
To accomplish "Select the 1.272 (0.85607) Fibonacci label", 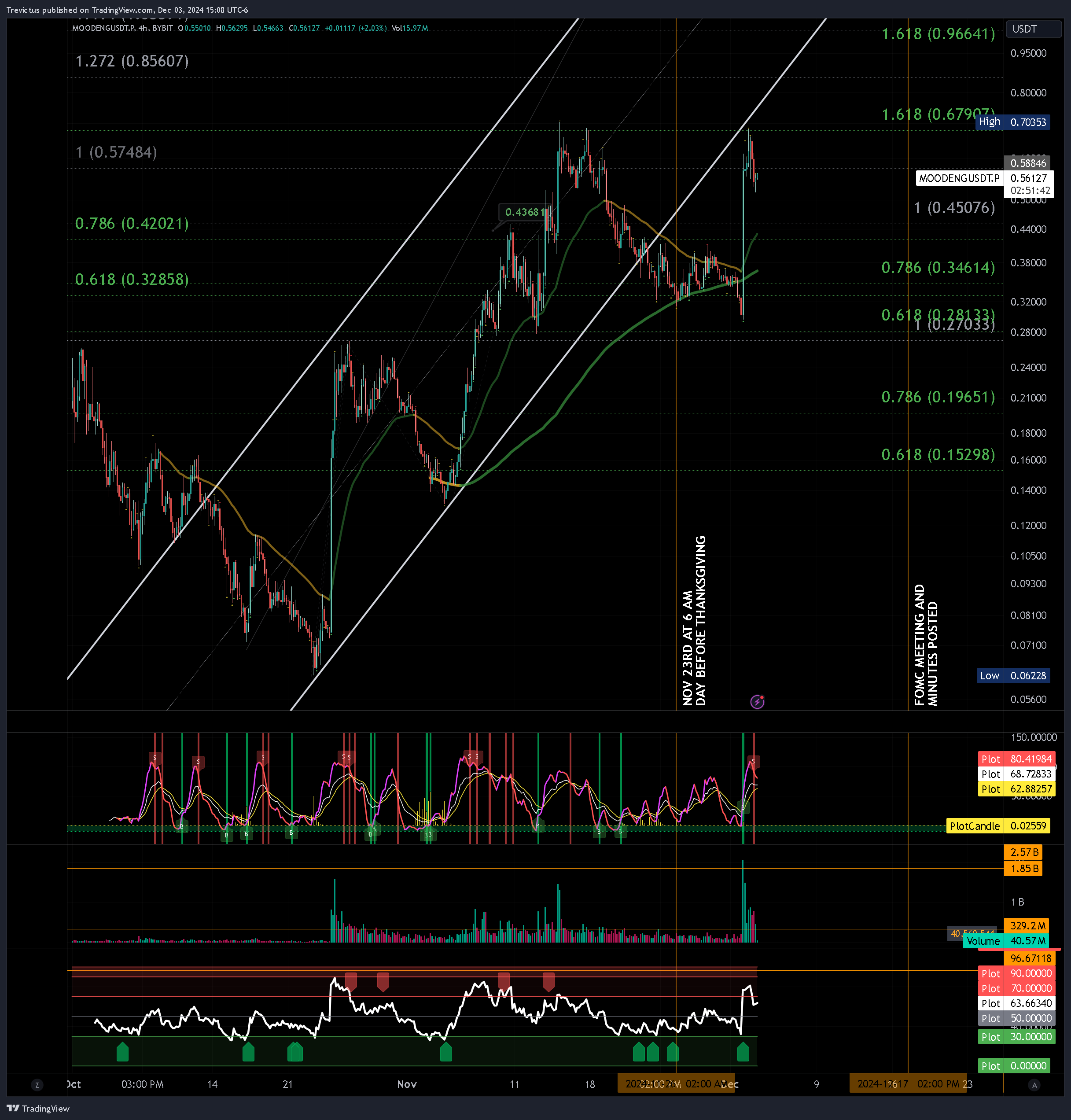I will click(132, 61).
